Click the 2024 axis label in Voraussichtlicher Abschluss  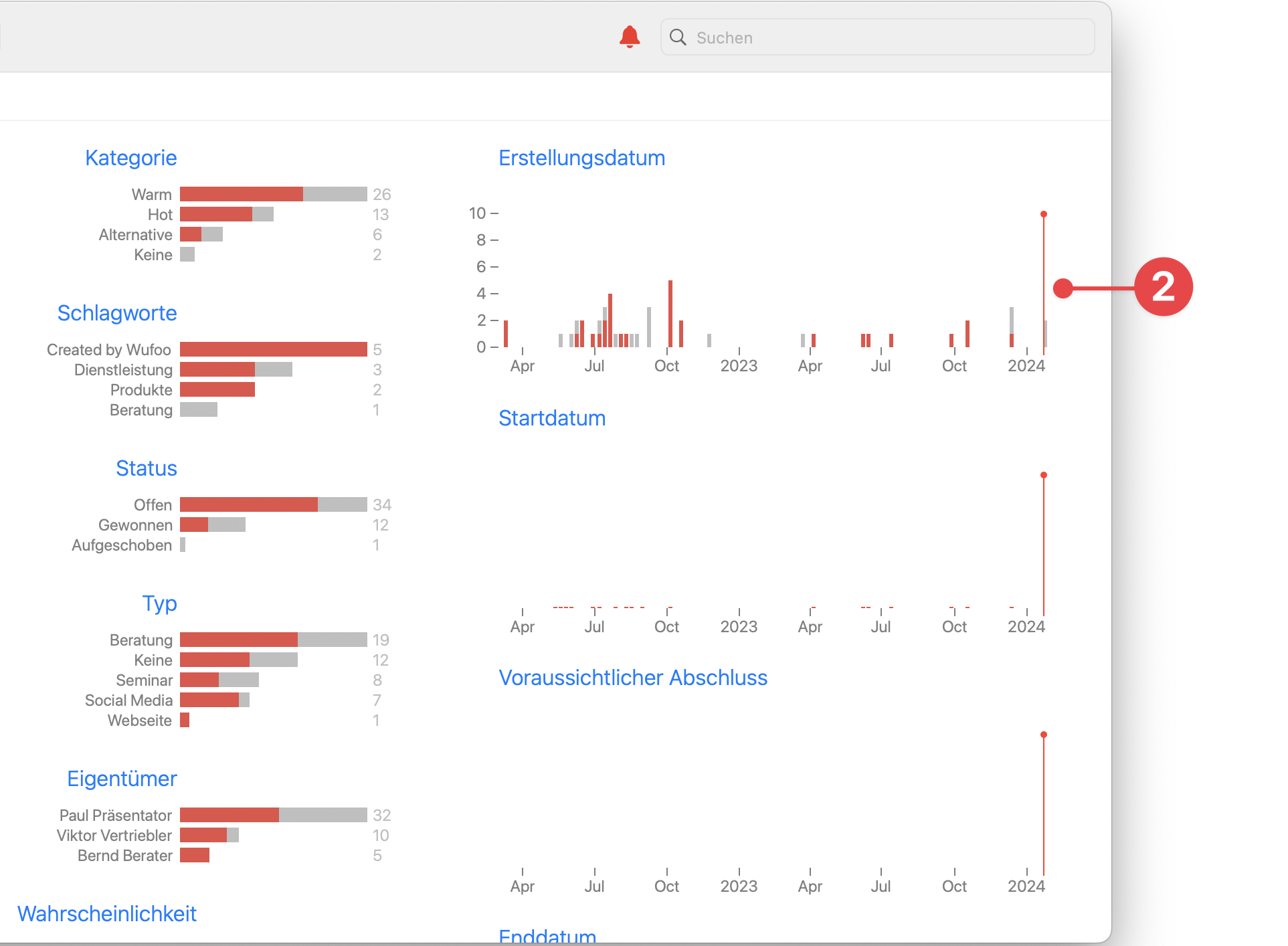coord(1026,886)
